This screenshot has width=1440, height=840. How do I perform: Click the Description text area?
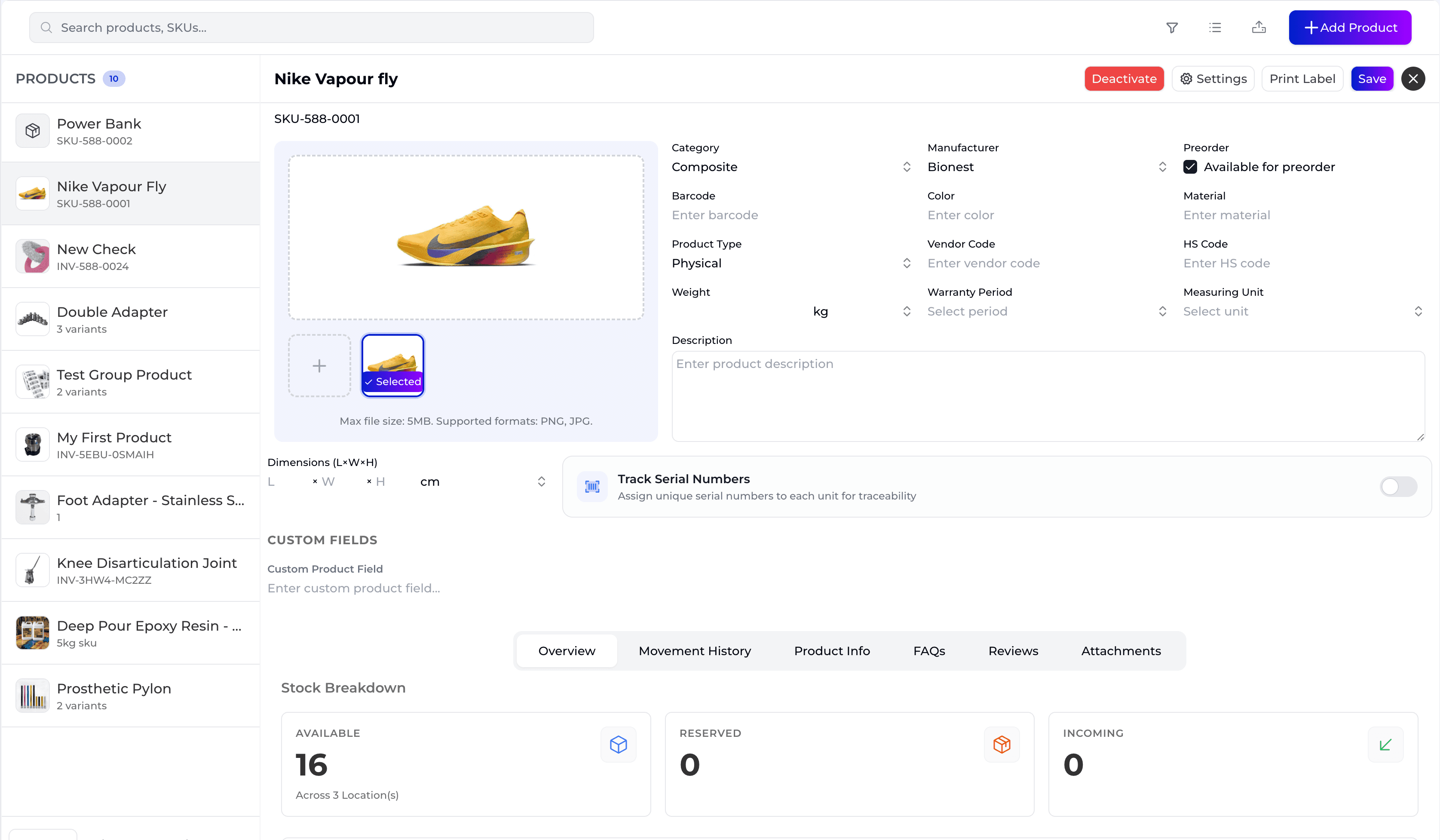point(1048,397)
